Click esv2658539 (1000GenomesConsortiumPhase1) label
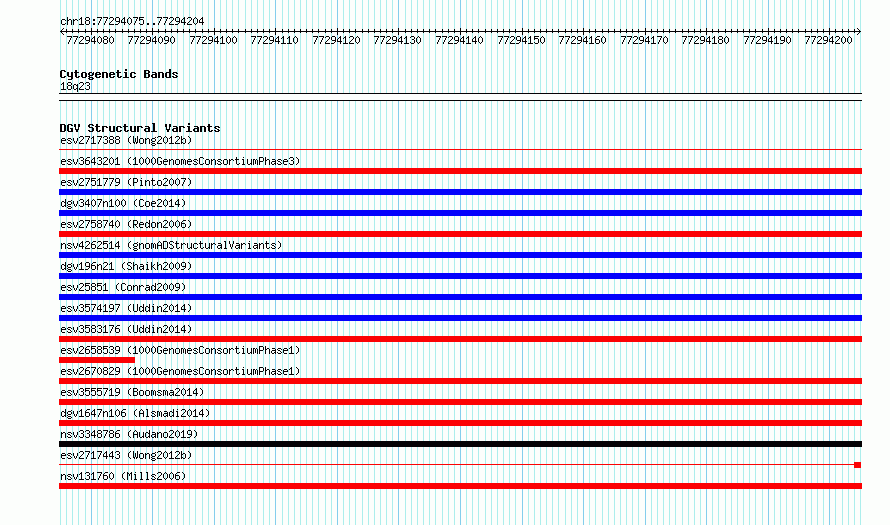 pos(180,350)
